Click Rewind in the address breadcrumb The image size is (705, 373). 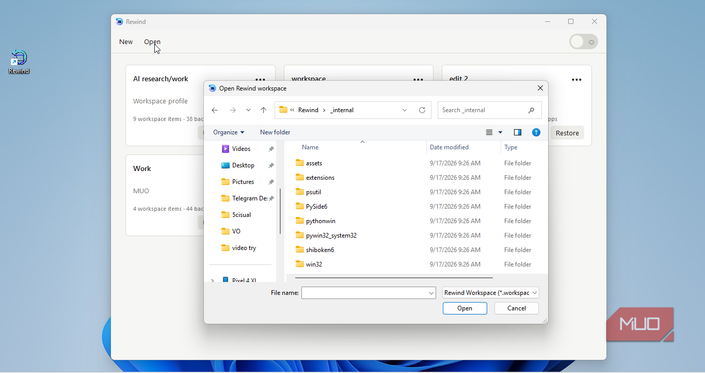pos(308,110)
